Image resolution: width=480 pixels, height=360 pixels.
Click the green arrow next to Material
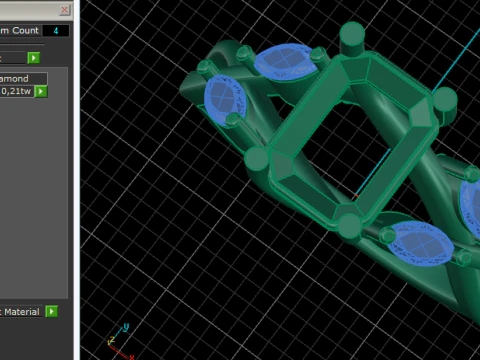52,312
